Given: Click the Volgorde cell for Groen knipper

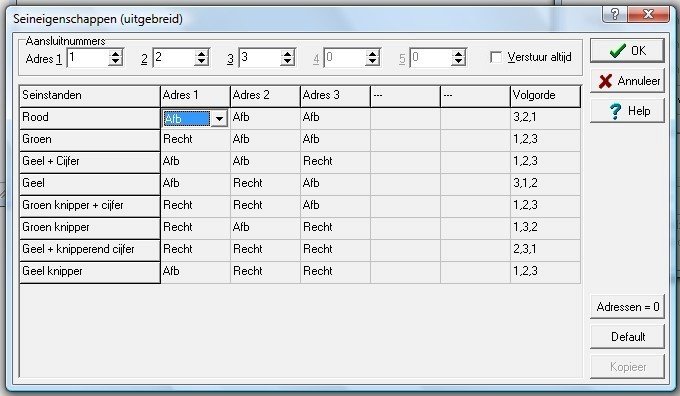Looking at the screenshot, I should click(545, 227).
